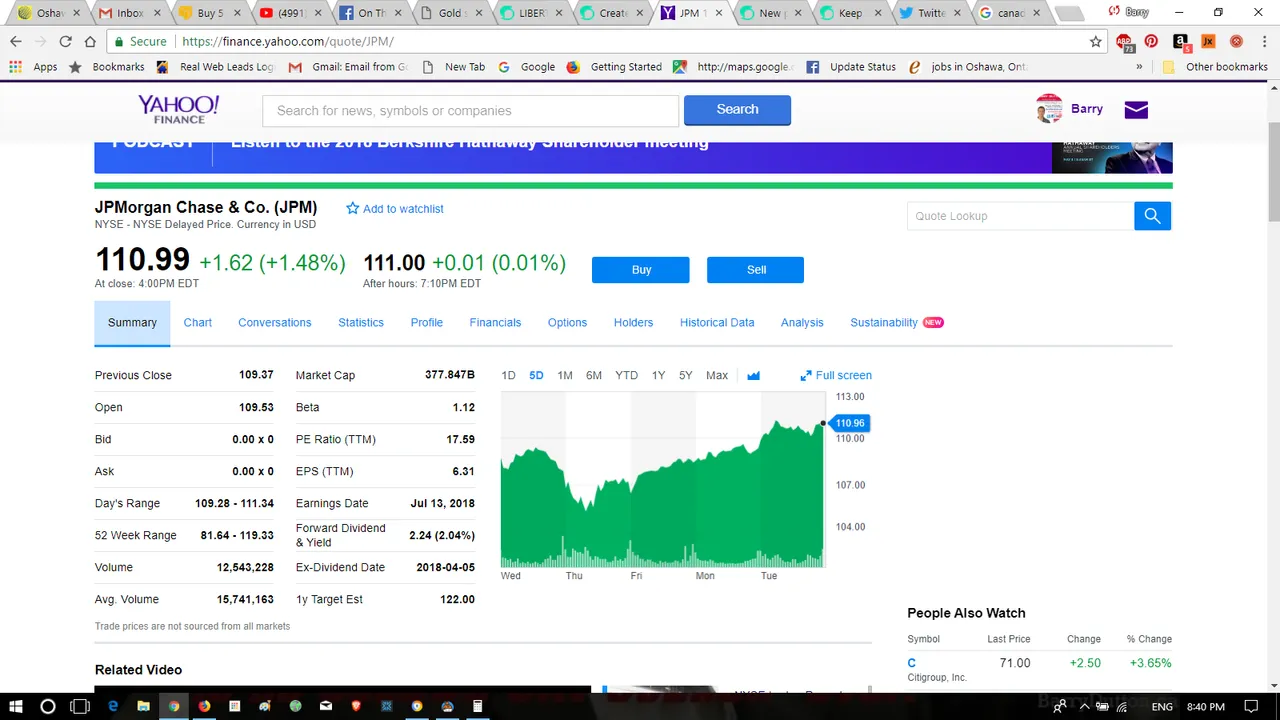1280x720 pixels.
Task: Open the Historical Data tab
Action: coord(717,323)
